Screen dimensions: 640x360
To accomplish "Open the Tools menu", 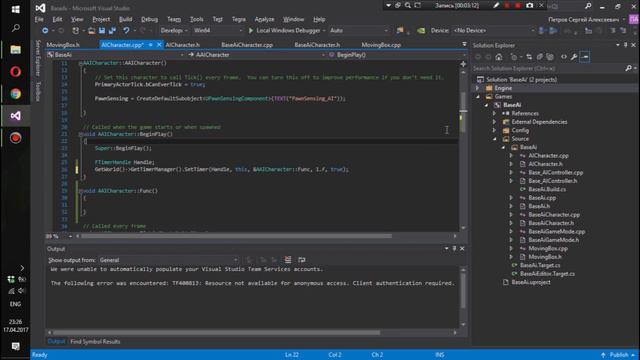I will point(196,20).
